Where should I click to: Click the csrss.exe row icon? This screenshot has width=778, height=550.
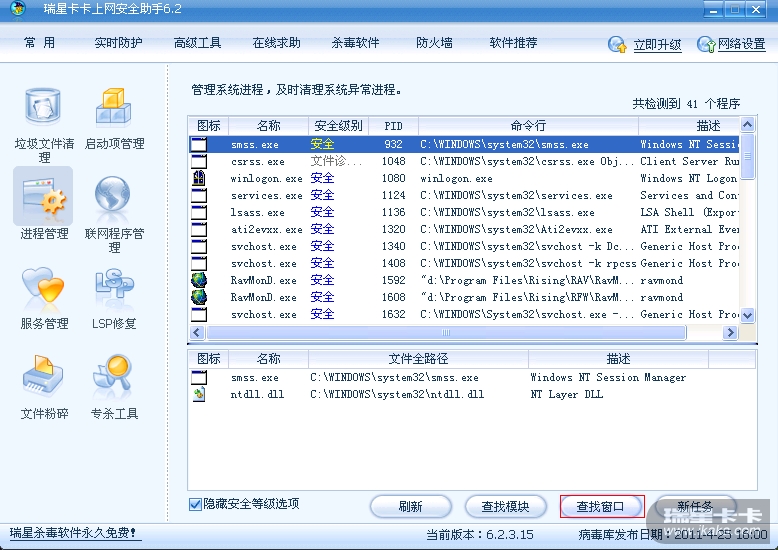coord(199,161)
